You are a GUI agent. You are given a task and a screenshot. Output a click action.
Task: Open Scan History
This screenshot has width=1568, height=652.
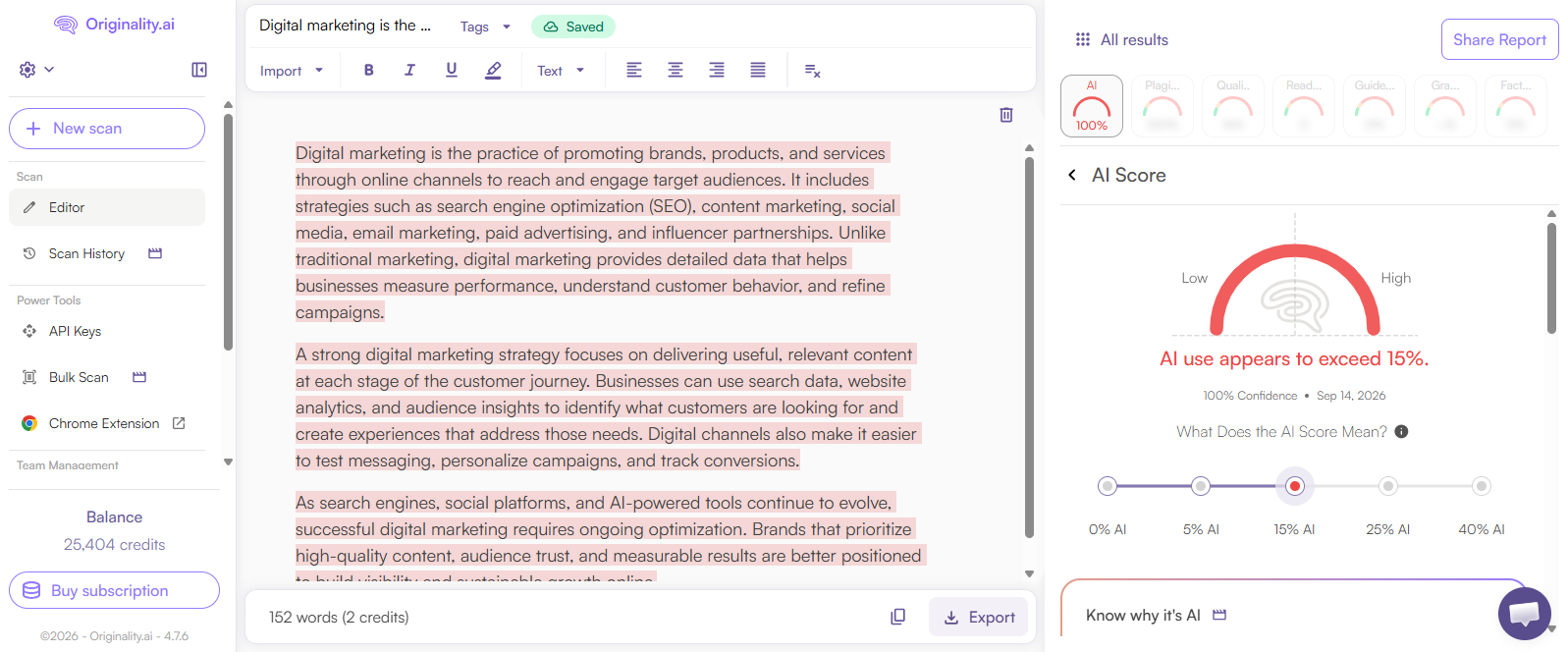pos(86,253)
